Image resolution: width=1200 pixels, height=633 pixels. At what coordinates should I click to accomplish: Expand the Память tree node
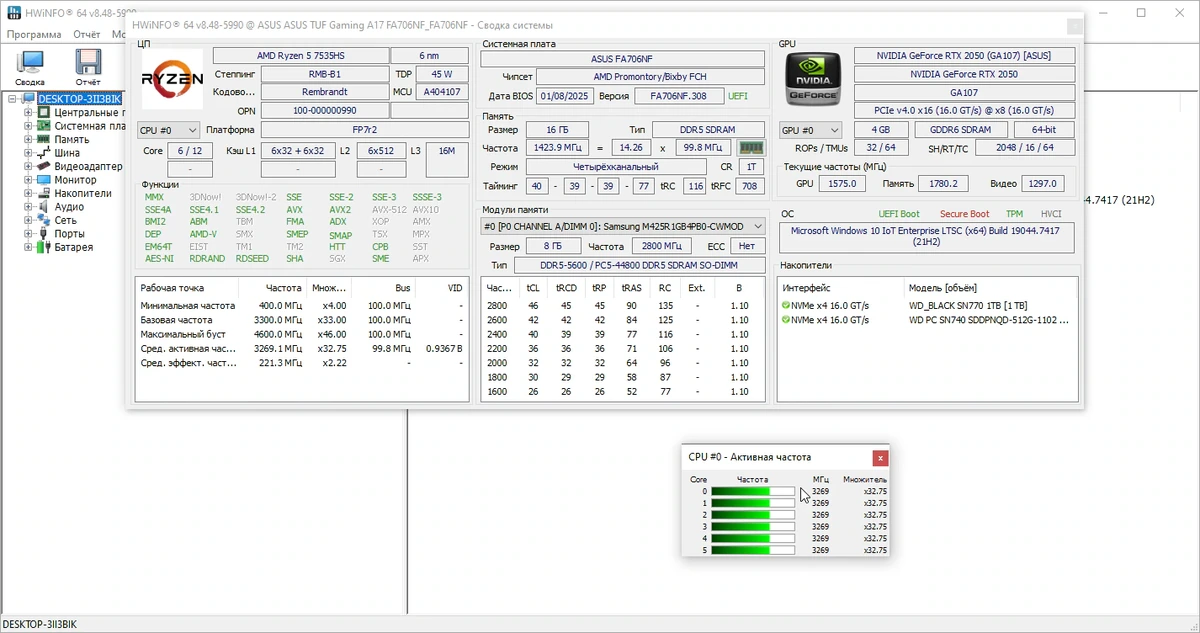tap(28, 140)
